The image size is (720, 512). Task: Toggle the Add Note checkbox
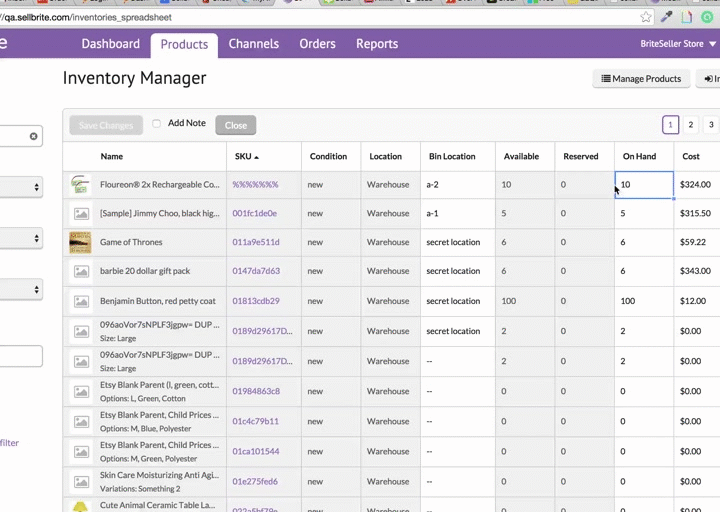(157, 124)
